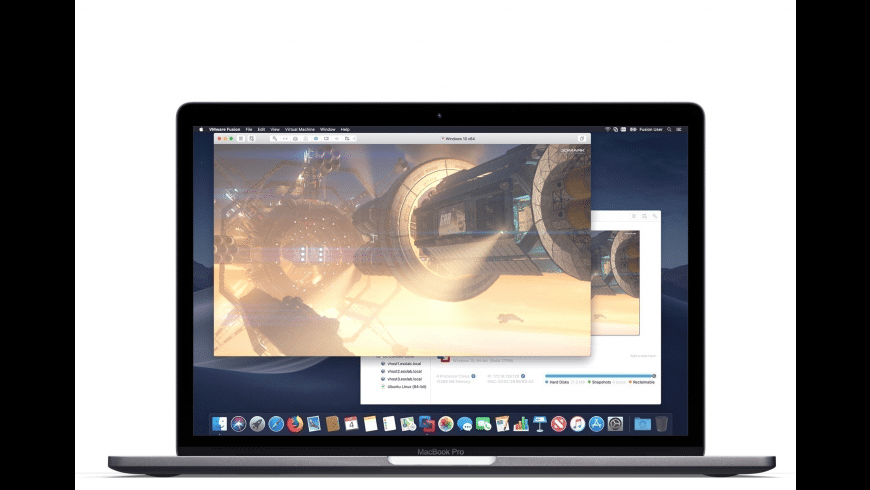This screenshot has height=490, width=870.
Task: Click the suspend/pause button in VM toolbar
Action: point(241,138)
